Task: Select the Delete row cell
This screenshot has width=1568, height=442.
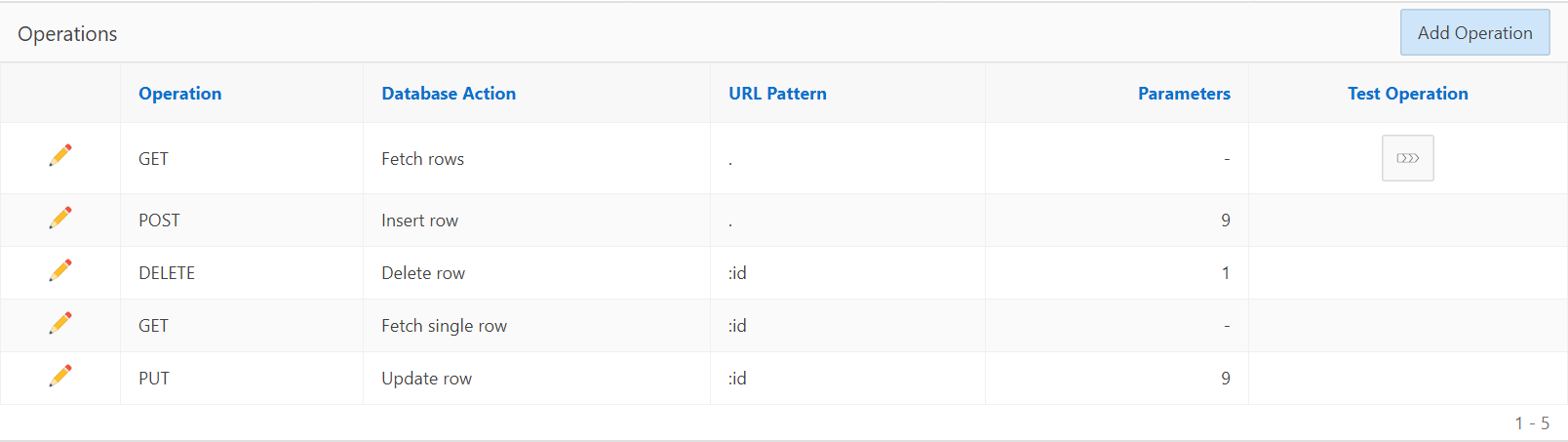Action: click(x=423, y=273)
